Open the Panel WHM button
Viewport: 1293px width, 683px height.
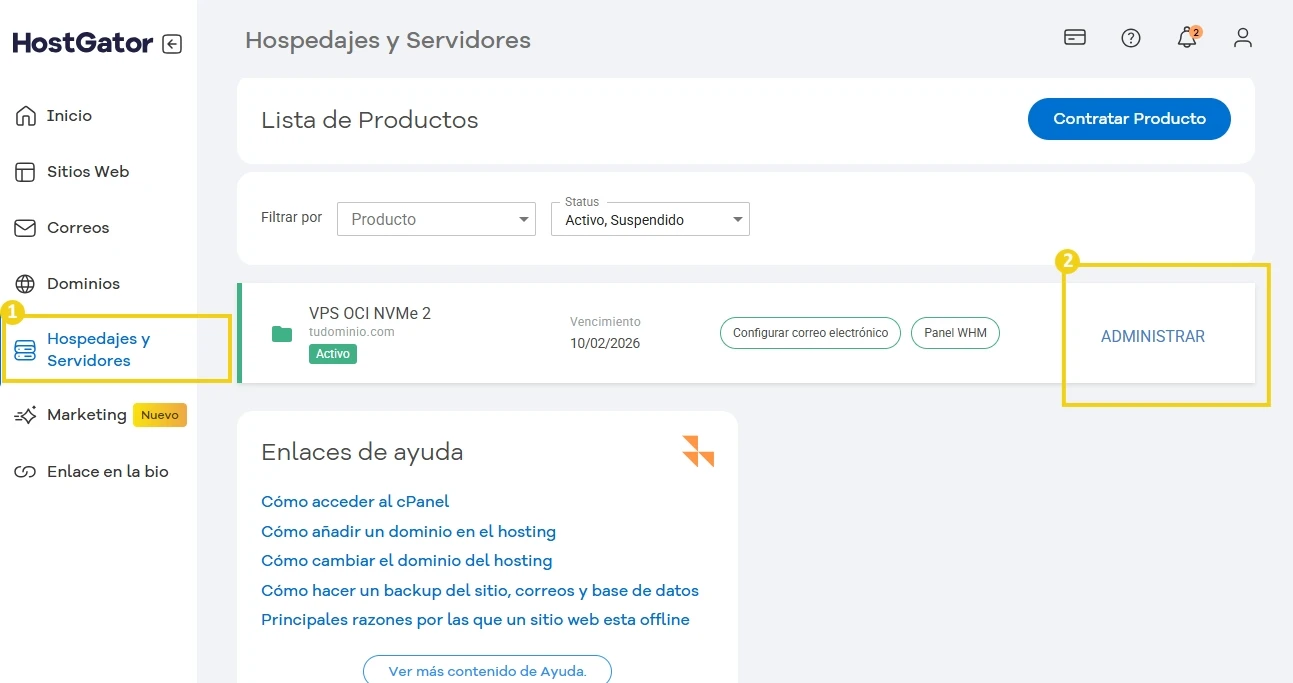coord(955,333)
